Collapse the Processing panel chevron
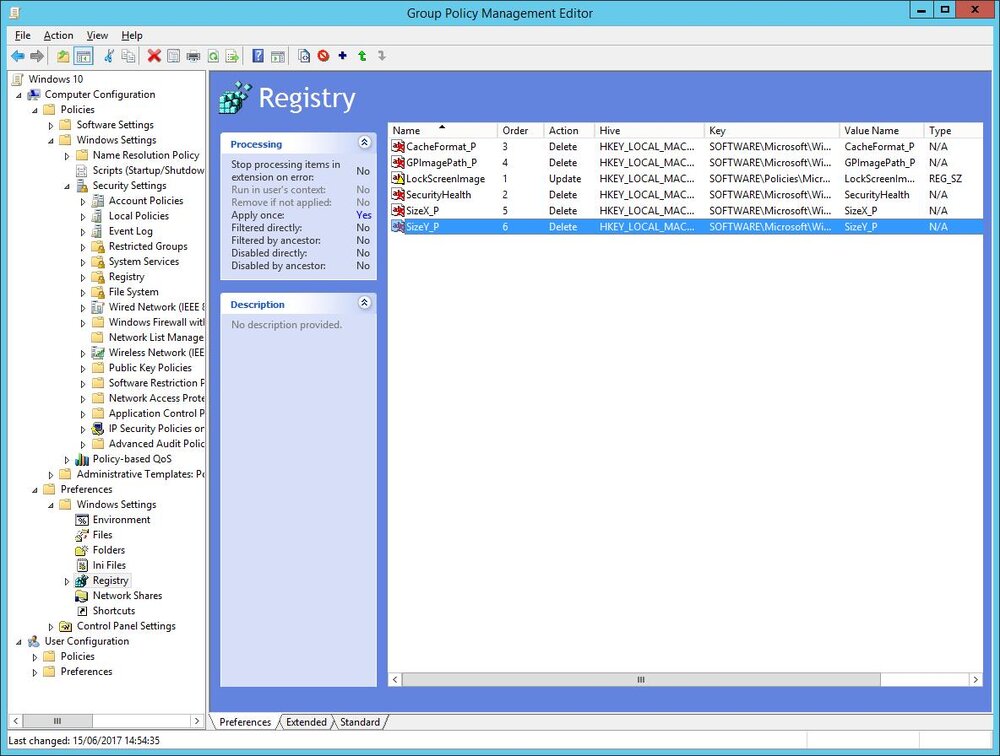This screenshot has width=1000, height=756. [x=364, y=142]
